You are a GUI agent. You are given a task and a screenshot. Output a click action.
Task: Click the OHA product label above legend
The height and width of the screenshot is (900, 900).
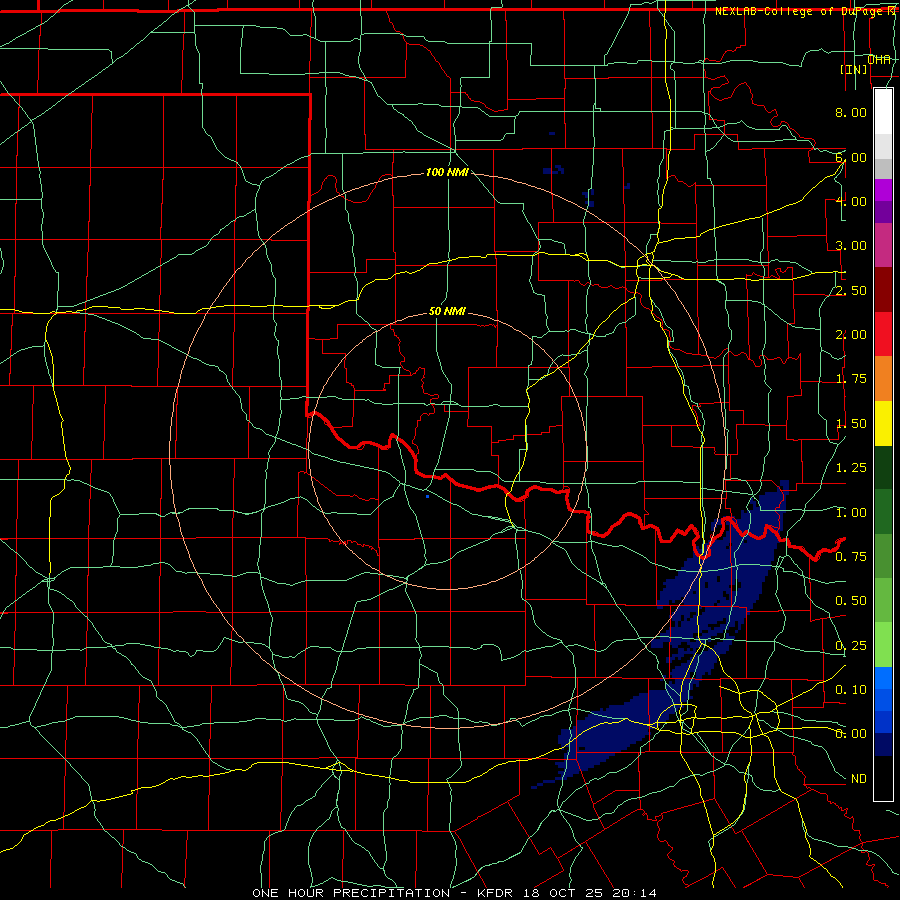pos(879,59)
